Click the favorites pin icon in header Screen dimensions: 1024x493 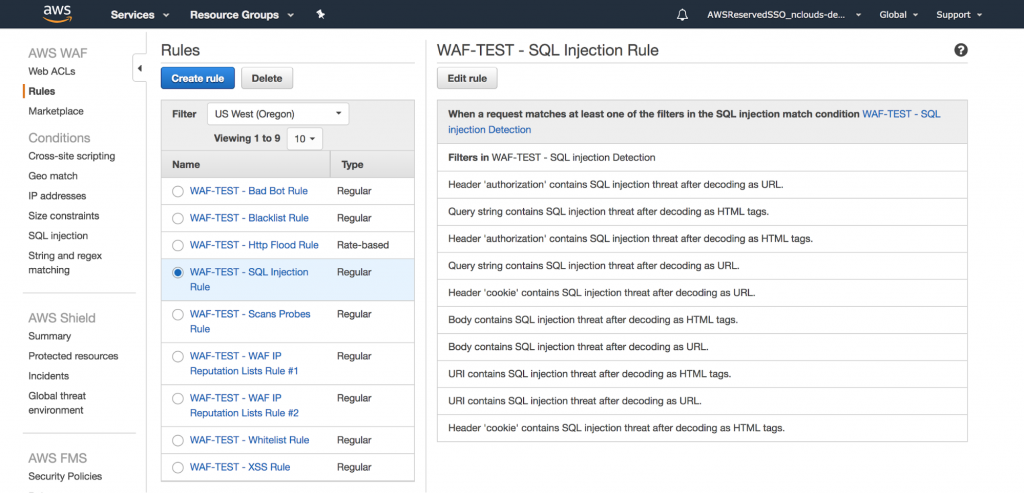pyautogui.click(x=320, y=15)
